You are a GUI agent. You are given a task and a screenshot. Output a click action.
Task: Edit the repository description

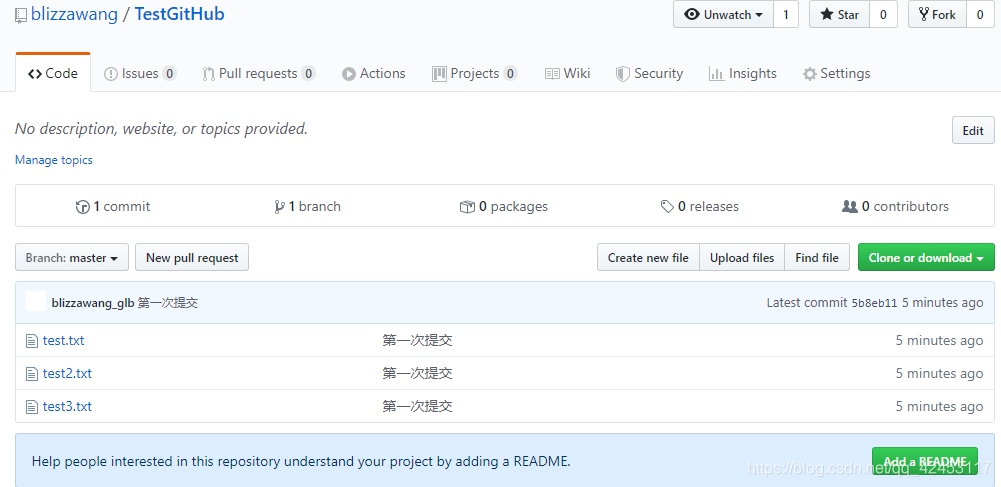973,130
